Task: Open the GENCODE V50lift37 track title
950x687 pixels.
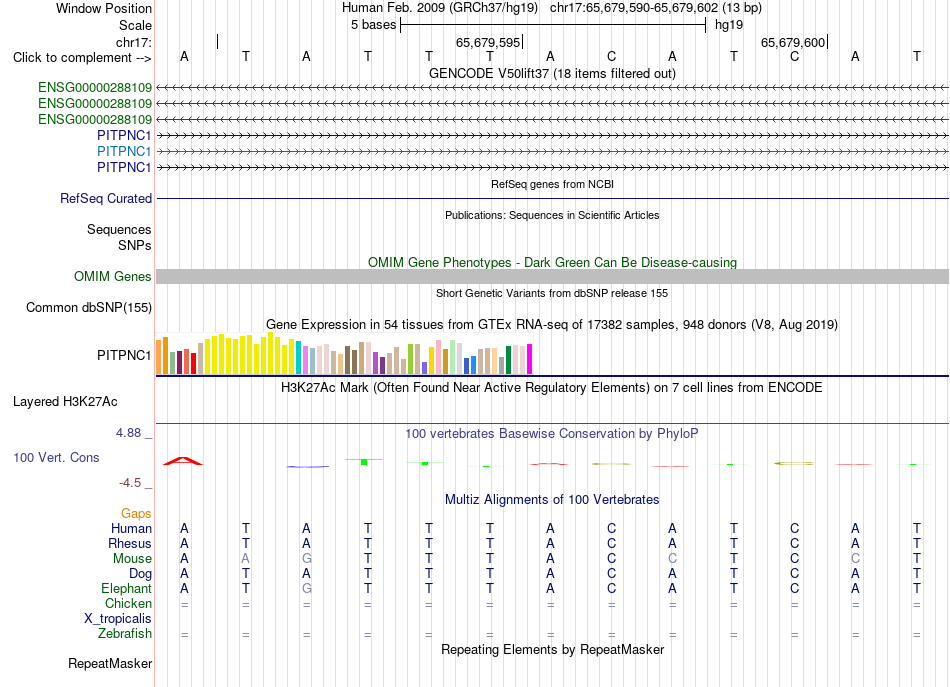Action: coord(552,73)
